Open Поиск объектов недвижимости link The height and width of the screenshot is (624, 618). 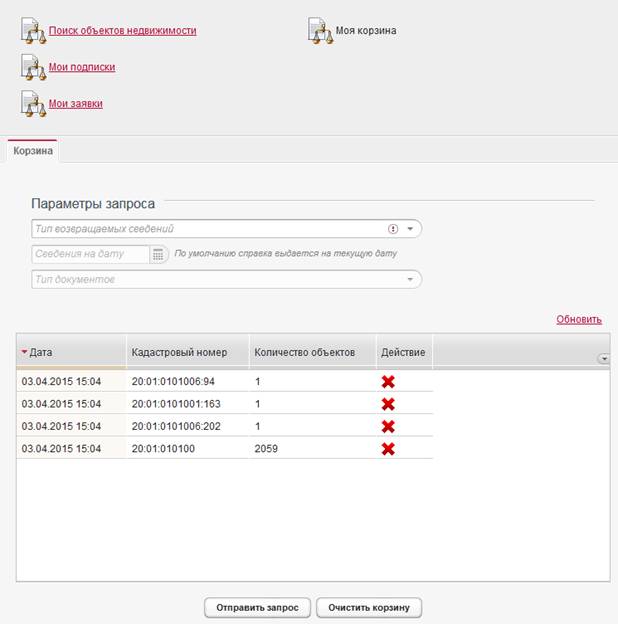[x=122, y=31]
